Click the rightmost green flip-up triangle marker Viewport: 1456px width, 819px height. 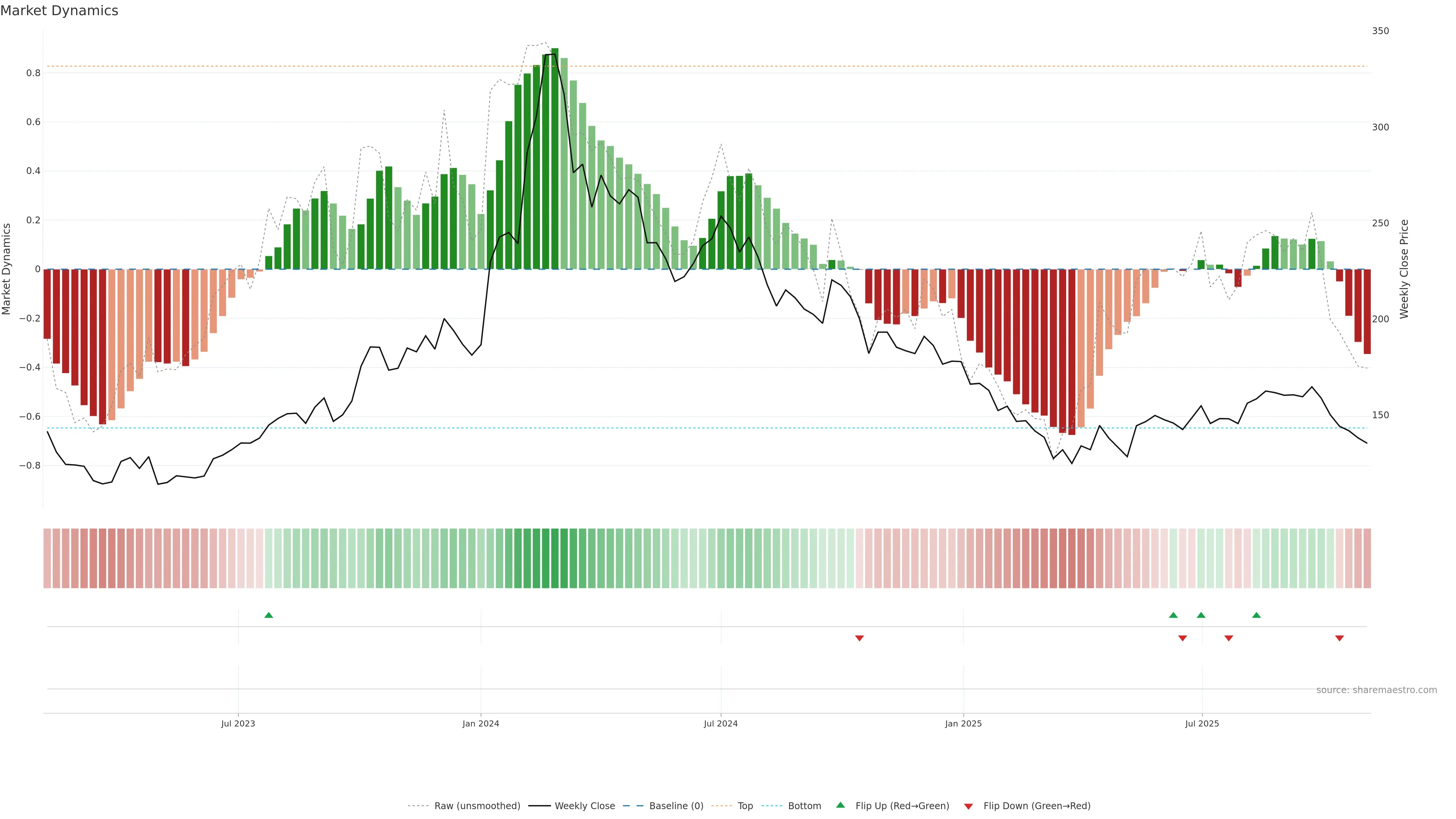(x=1256, y=615)
